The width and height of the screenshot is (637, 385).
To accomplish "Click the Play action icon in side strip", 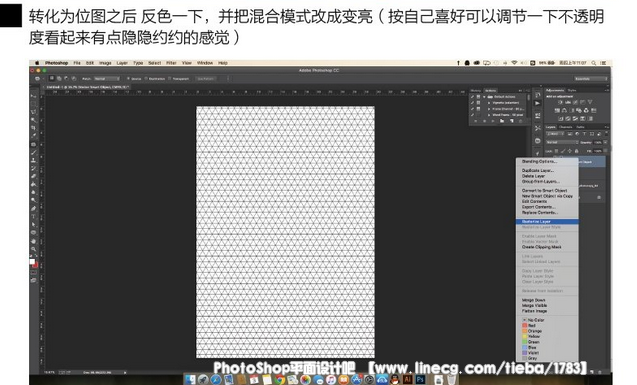I will point(537,103).
